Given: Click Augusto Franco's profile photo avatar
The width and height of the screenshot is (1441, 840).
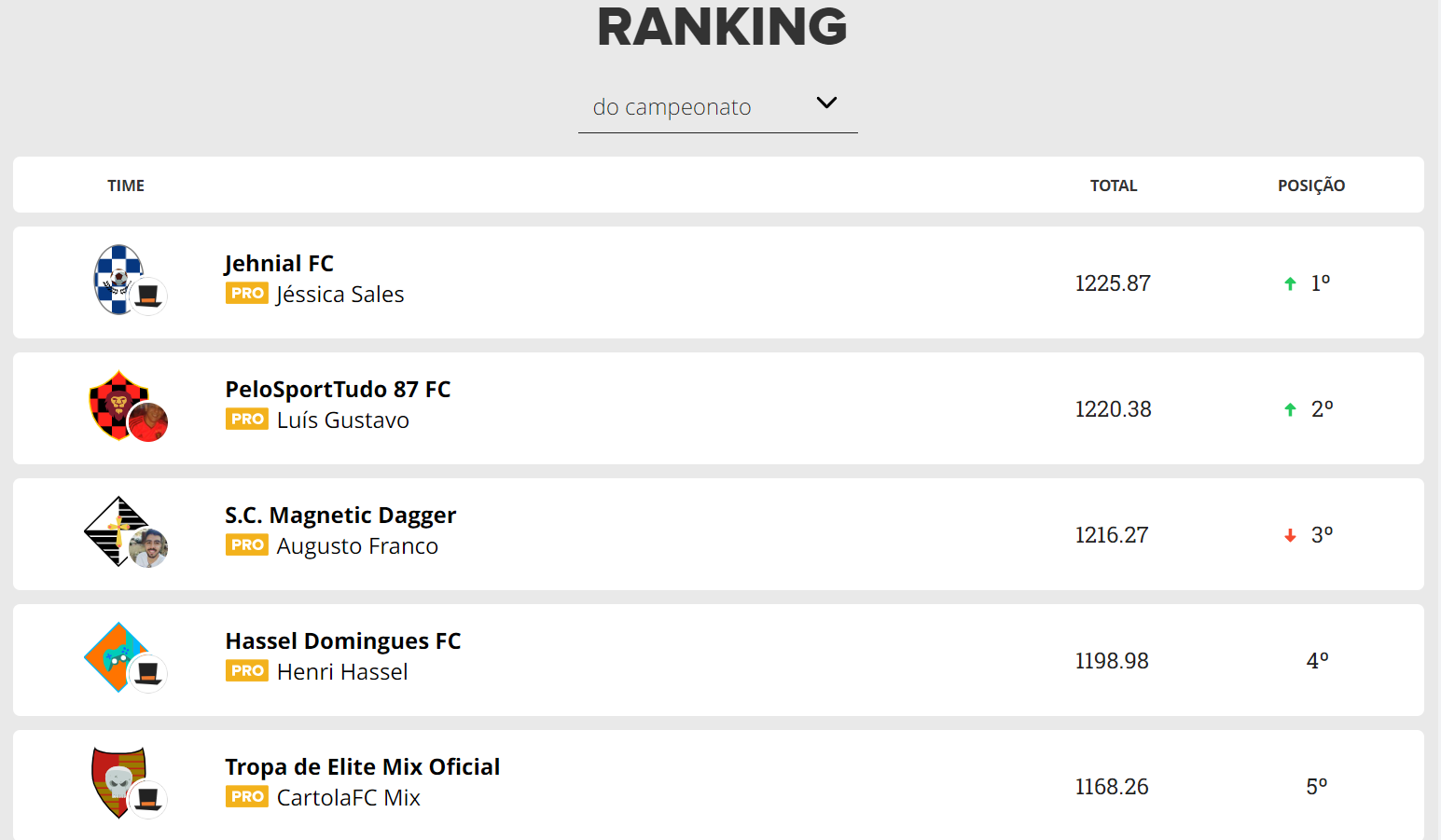Looking at the screenshot, I should point(147,548).
